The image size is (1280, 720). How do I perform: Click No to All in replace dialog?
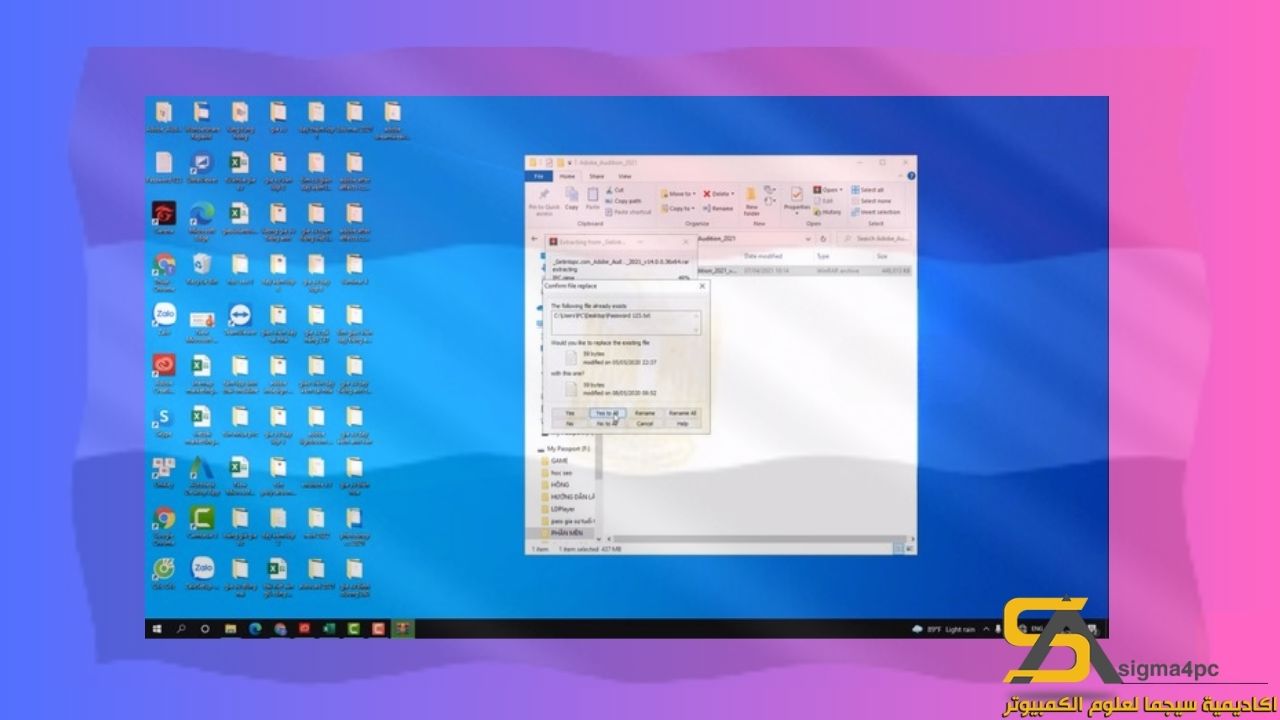pos(607,423)
